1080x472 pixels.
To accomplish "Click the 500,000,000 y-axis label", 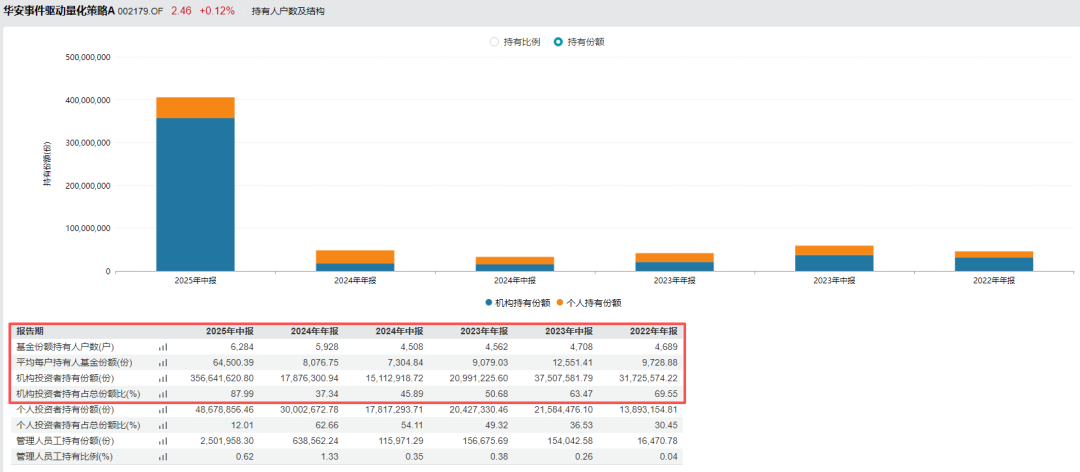I will [87, 58].
